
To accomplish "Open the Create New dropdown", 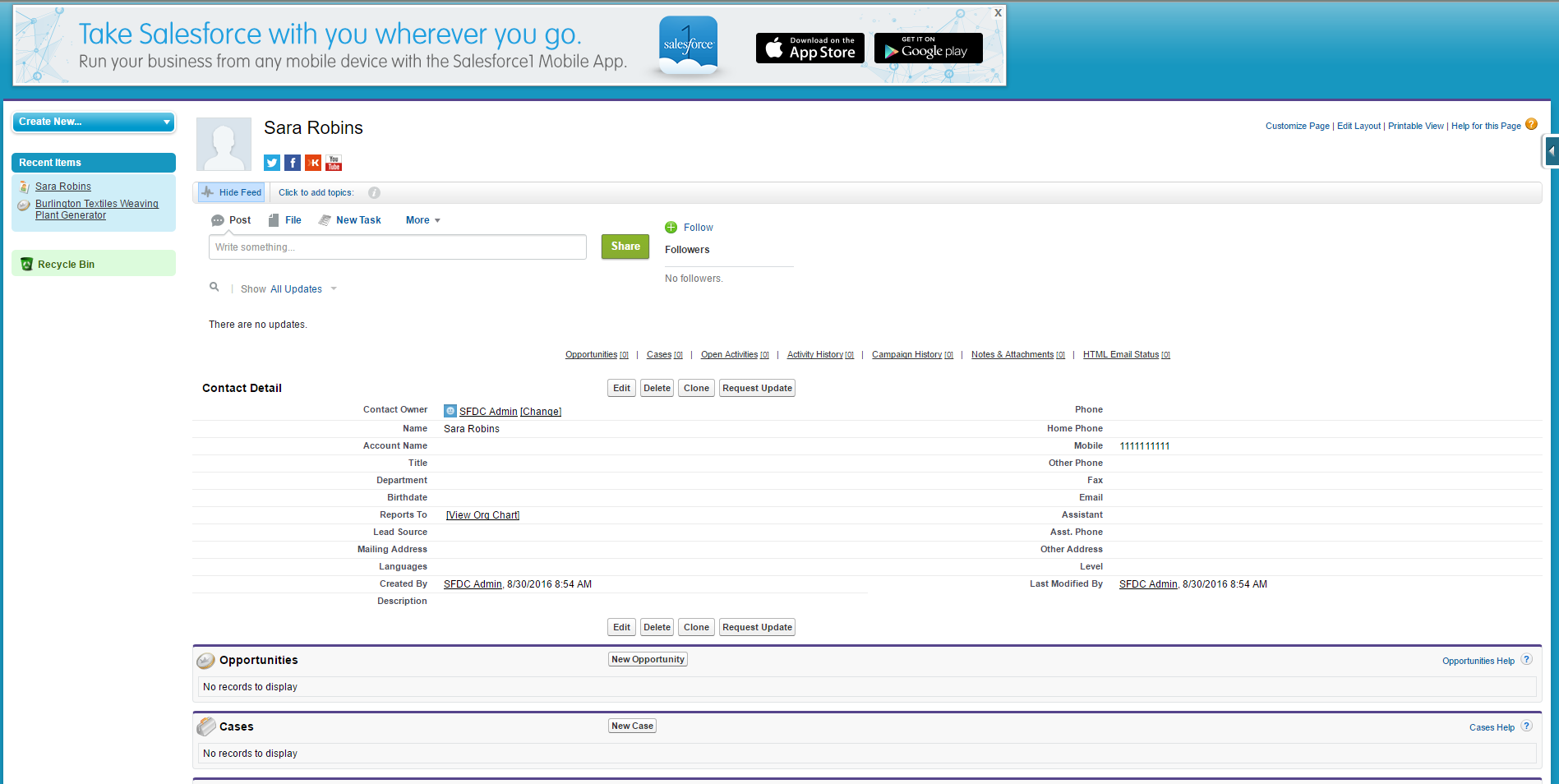I will click(94, 122).
